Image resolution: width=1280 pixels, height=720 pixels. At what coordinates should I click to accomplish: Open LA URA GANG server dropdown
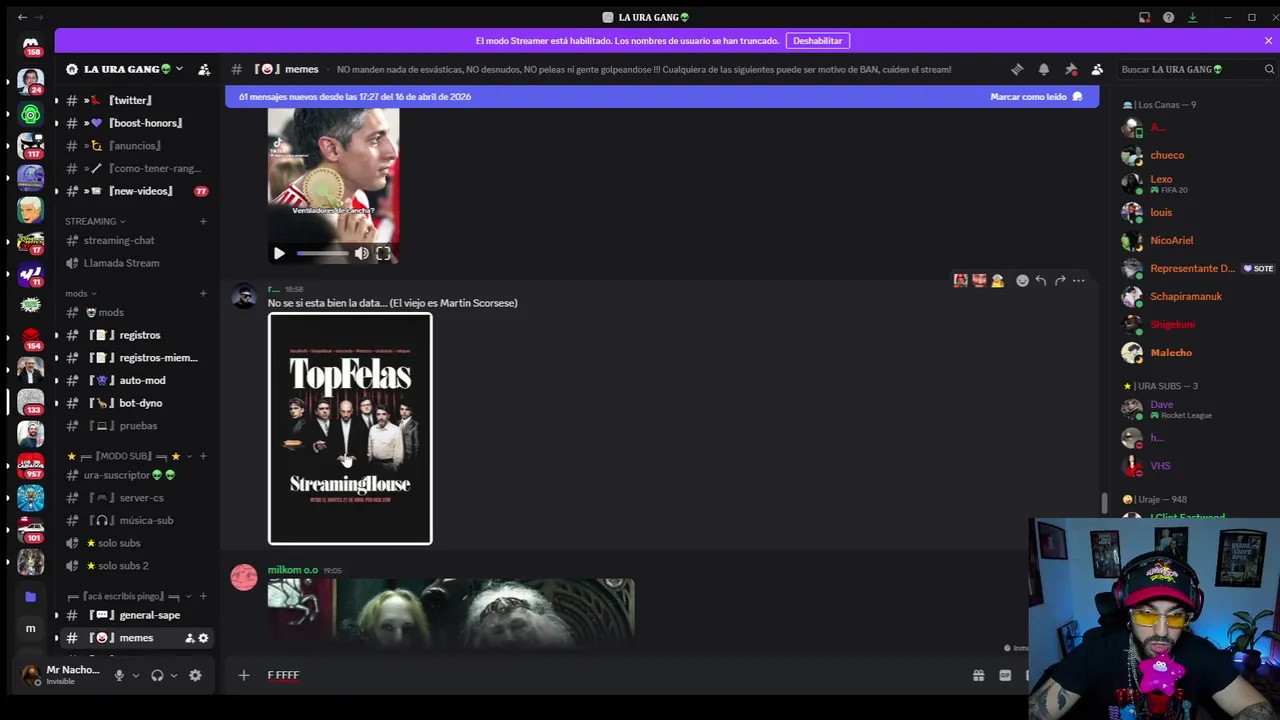[x=179, y=69]
